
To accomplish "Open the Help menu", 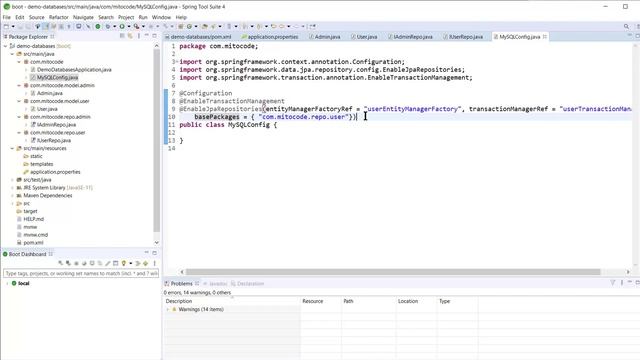I will click(181, 17).
